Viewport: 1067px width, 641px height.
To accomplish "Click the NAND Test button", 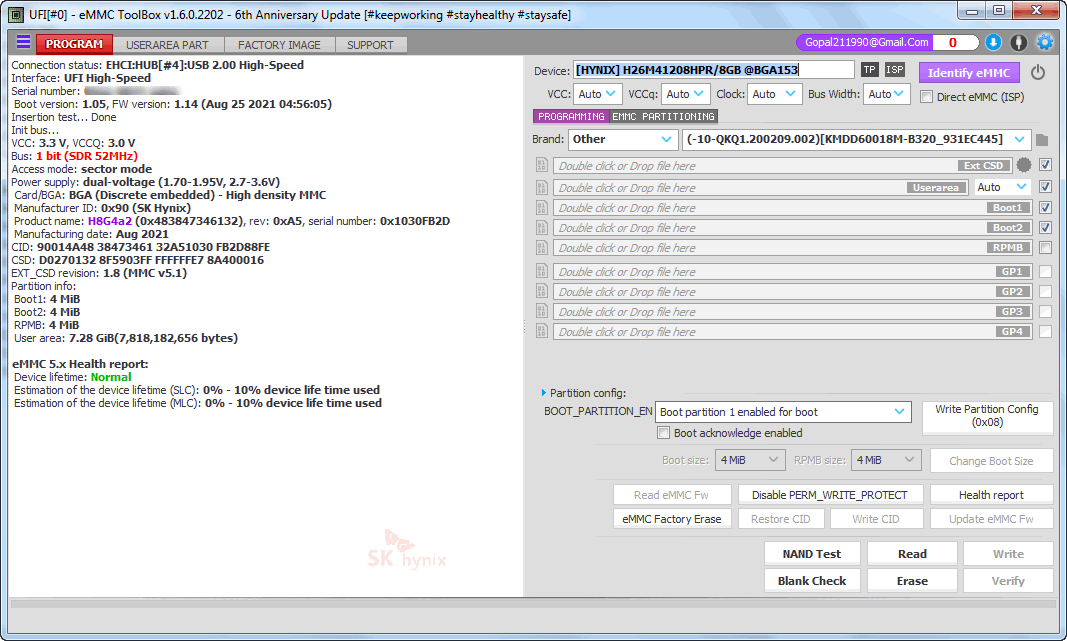I will point(812,554).
